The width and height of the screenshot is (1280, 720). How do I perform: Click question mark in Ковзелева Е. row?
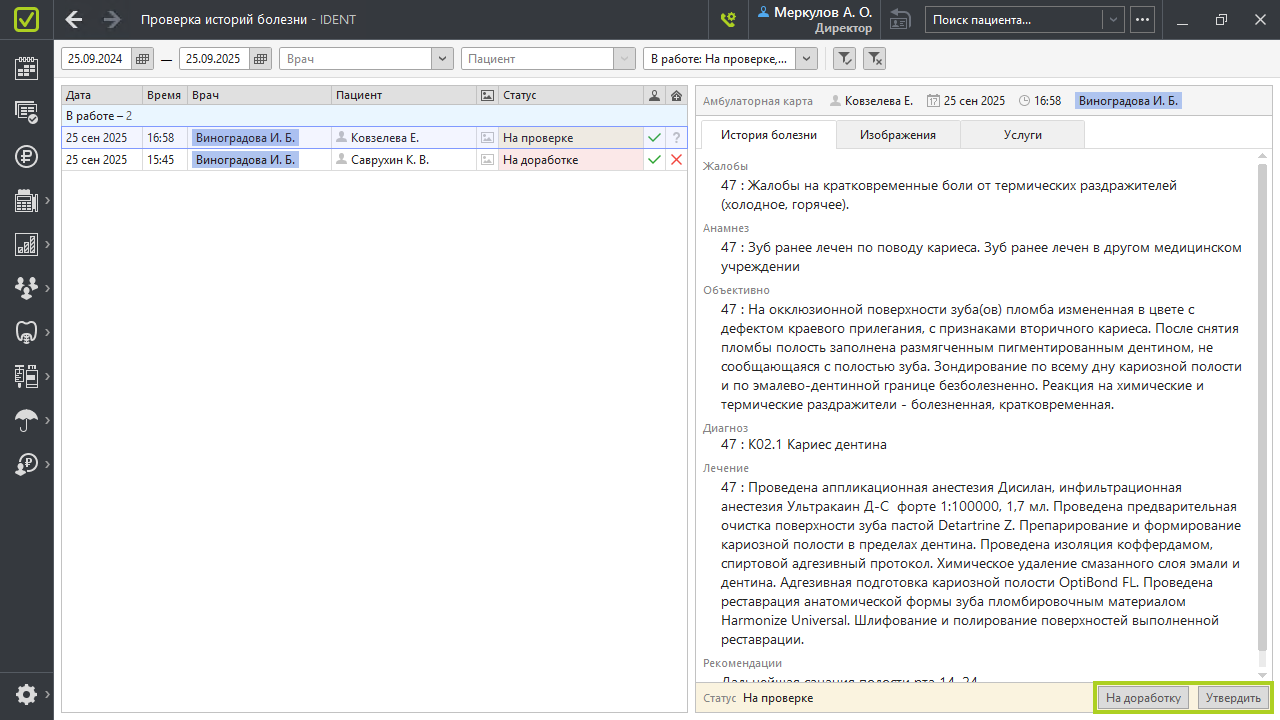pos(677,138)
